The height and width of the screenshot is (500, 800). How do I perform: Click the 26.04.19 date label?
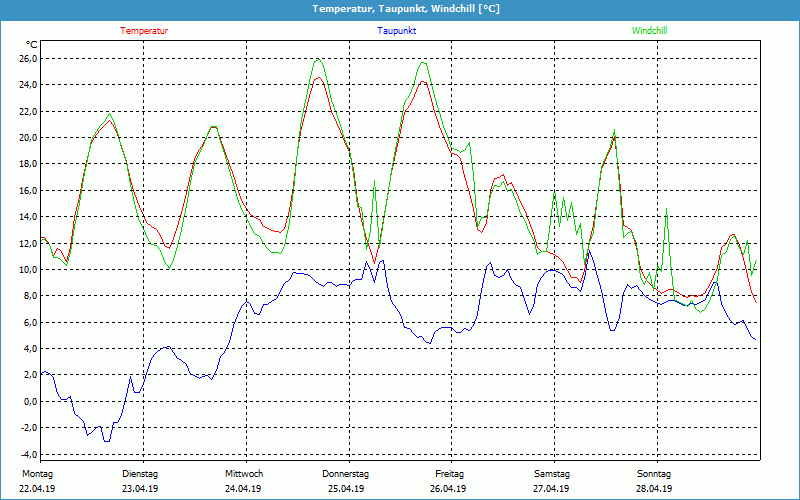(x=448, y=489)
